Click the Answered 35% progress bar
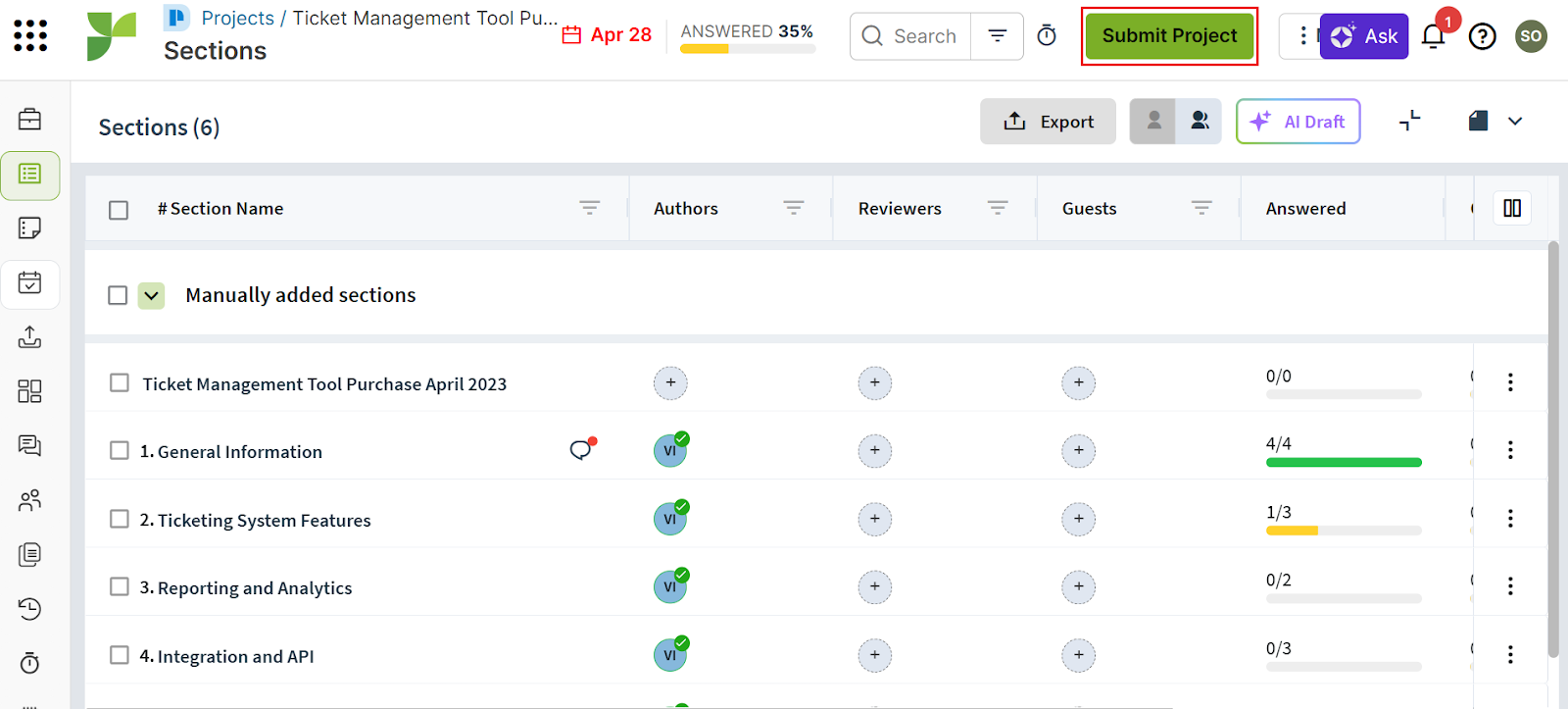 (x=747, y=48)
